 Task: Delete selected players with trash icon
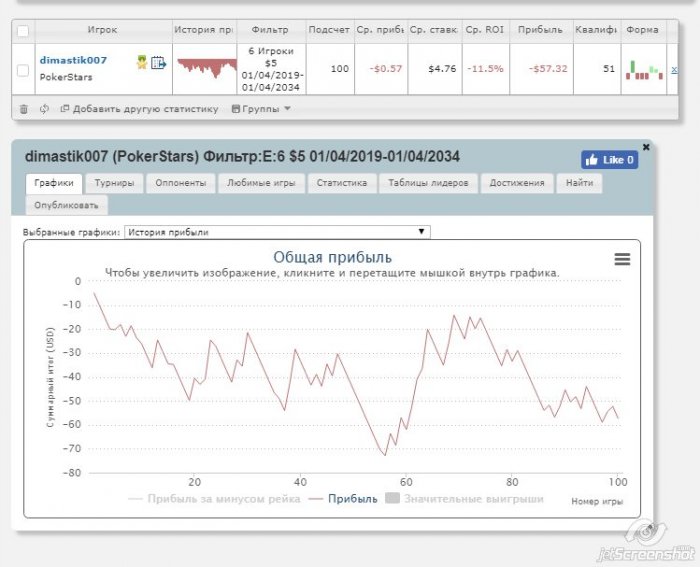pos(24,109)
